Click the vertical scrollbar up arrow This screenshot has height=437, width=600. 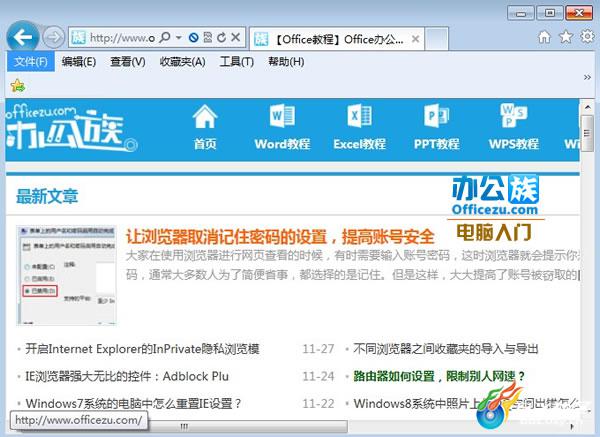point(587,108)
